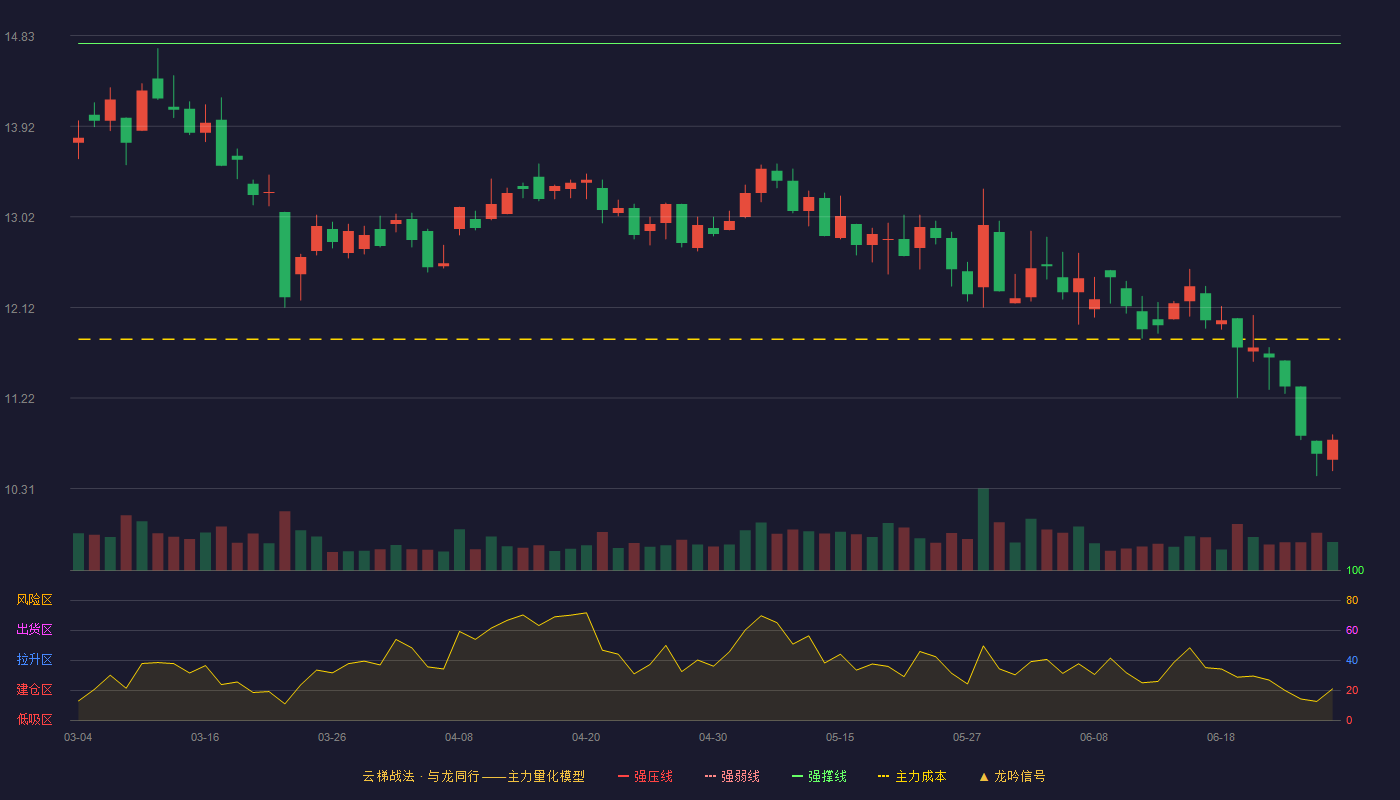This screenshot has height=800, width=1400.
Task: Click the 04-30 date label
Action: (x=713, y=737)
